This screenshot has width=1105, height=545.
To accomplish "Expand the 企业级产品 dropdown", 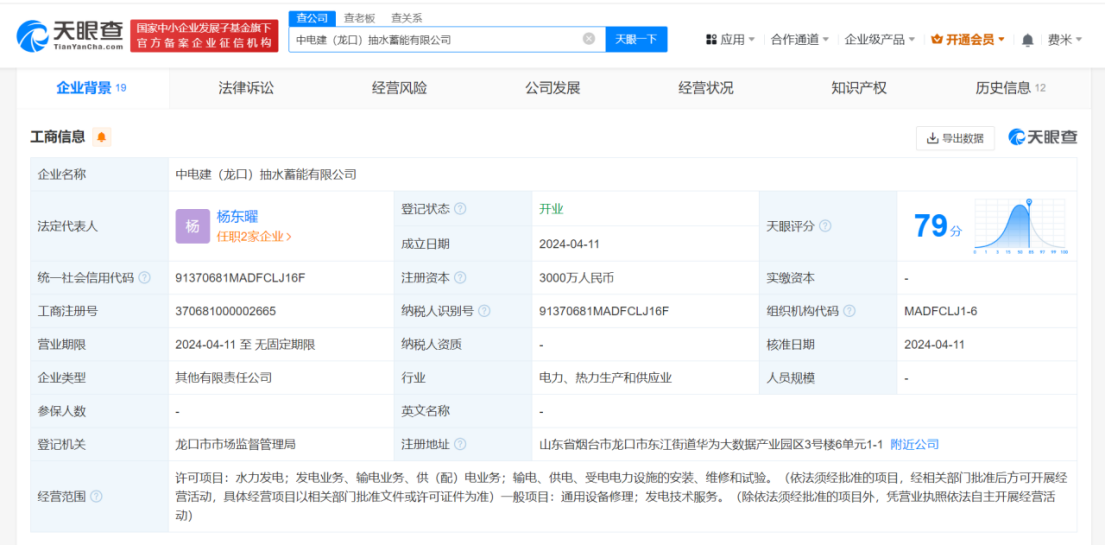I will click(880, 40).
